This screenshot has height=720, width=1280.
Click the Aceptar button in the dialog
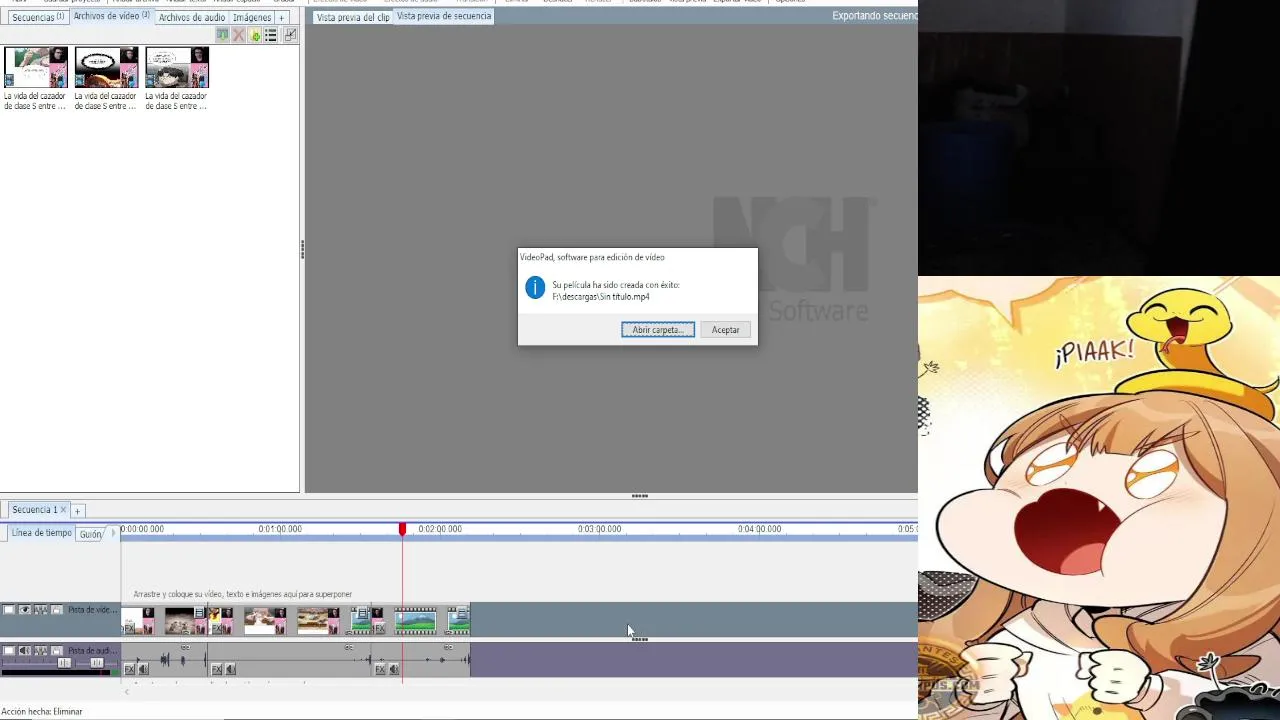[x=726, y=330]
